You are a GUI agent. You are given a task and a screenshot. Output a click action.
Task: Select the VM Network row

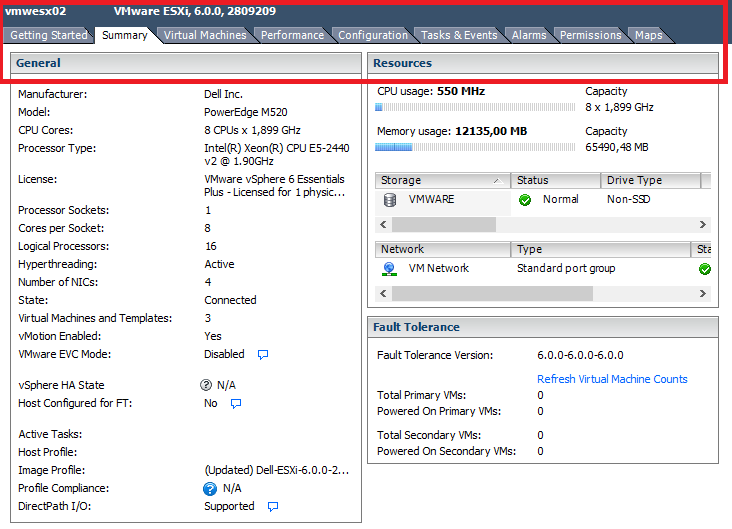tap(543, 269)
